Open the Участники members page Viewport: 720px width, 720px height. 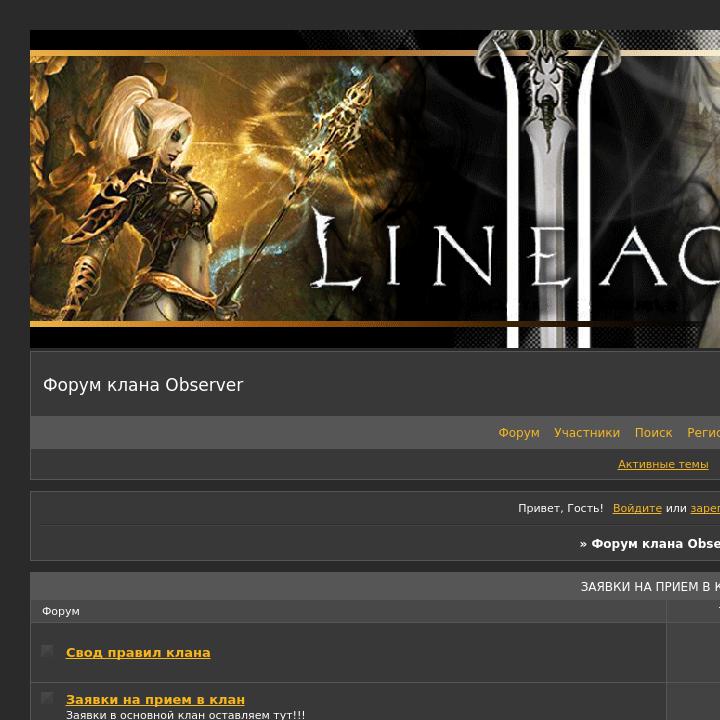586,433
